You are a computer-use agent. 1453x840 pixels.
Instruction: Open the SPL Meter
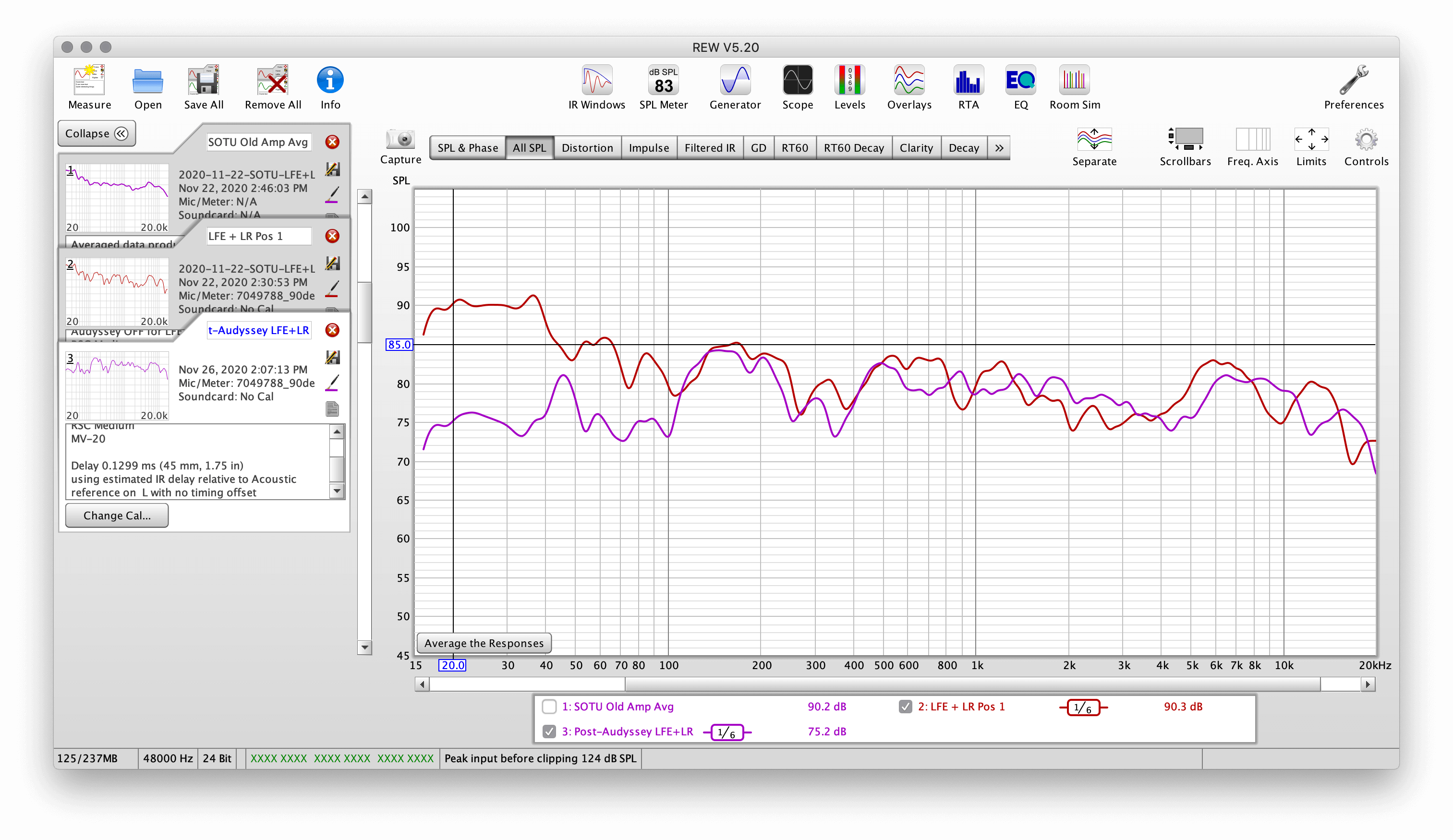coord(663,80)
